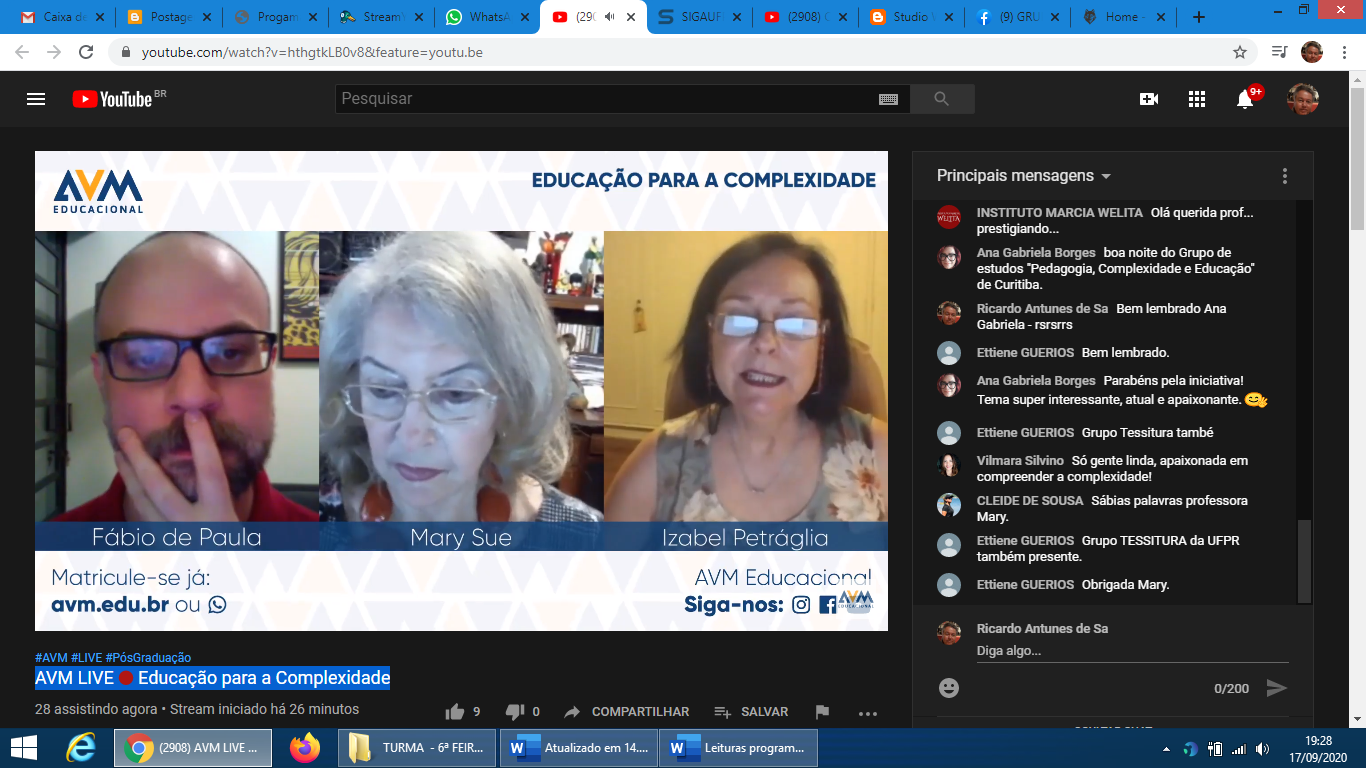Image resolution: width=1366 pixels, height=768 pixels.
Task: Open the emoji picker in chat
Action: [x=949, y=688]
